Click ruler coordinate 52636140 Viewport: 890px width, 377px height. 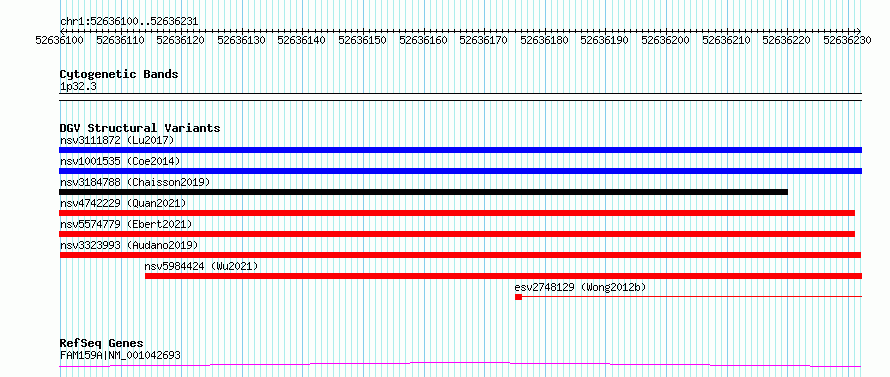302,40
